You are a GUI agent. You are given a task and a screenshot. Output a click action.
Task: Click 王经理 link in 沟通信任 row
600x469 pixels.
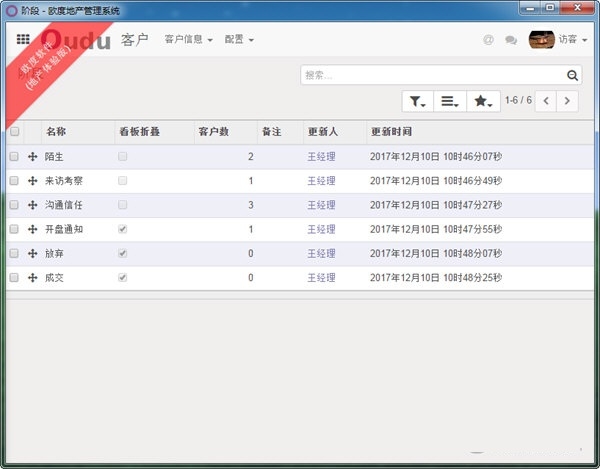point(321,205)
